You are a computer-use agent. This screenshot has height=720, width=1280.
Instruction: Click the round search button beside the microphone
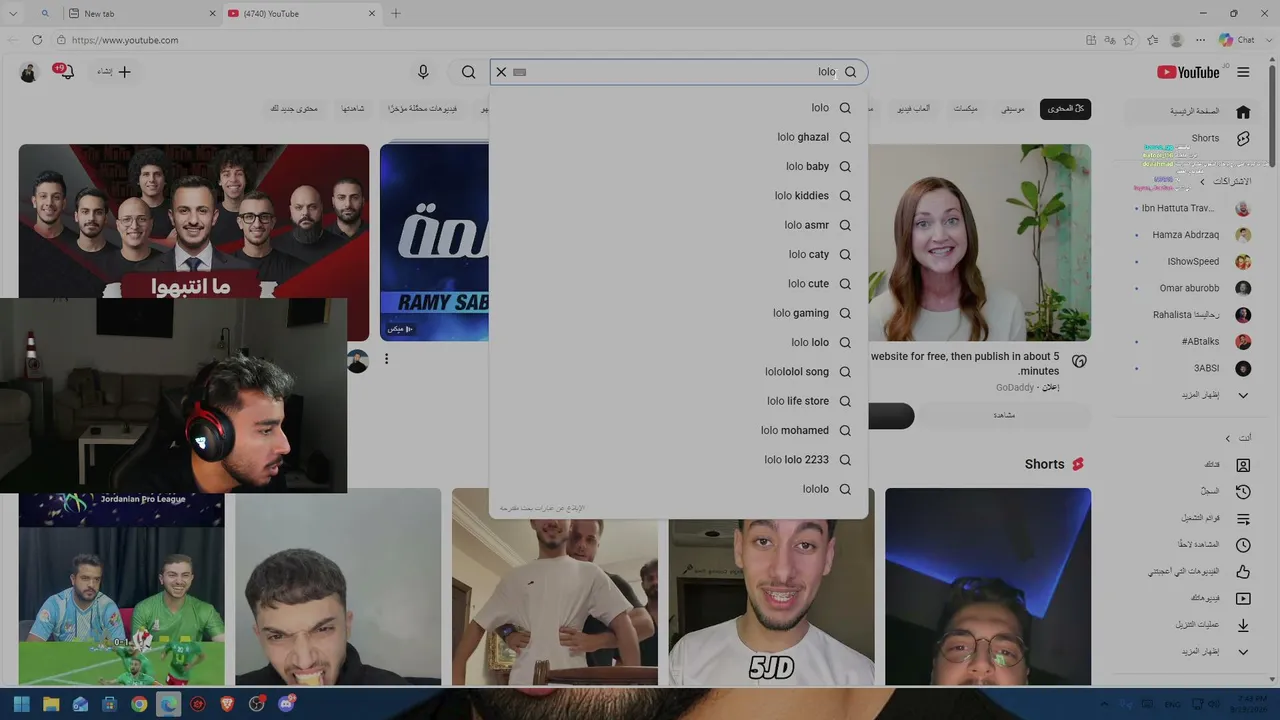468,72
